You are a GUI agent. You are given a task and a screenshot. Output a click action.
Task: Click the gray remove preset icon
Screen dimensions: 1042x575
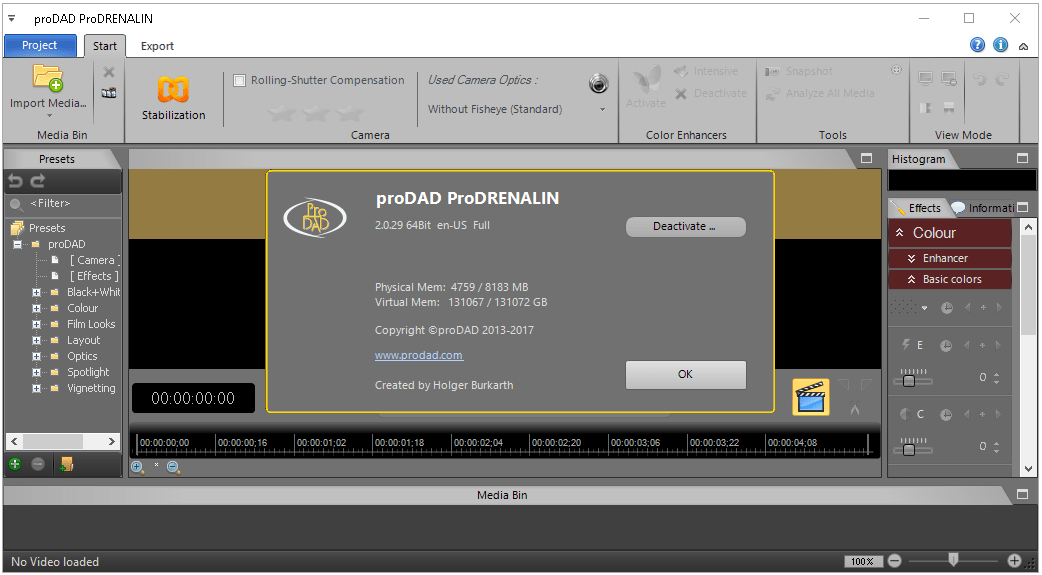[x=38, y=464]
